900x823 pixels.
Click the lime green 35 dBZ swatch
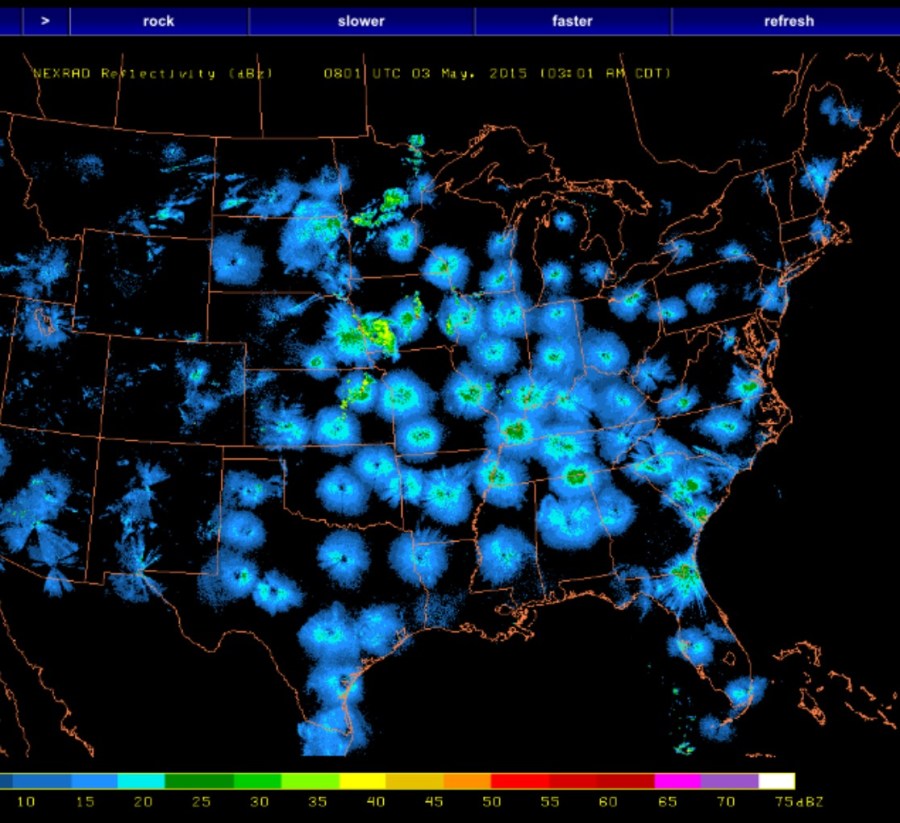[310, 781]
